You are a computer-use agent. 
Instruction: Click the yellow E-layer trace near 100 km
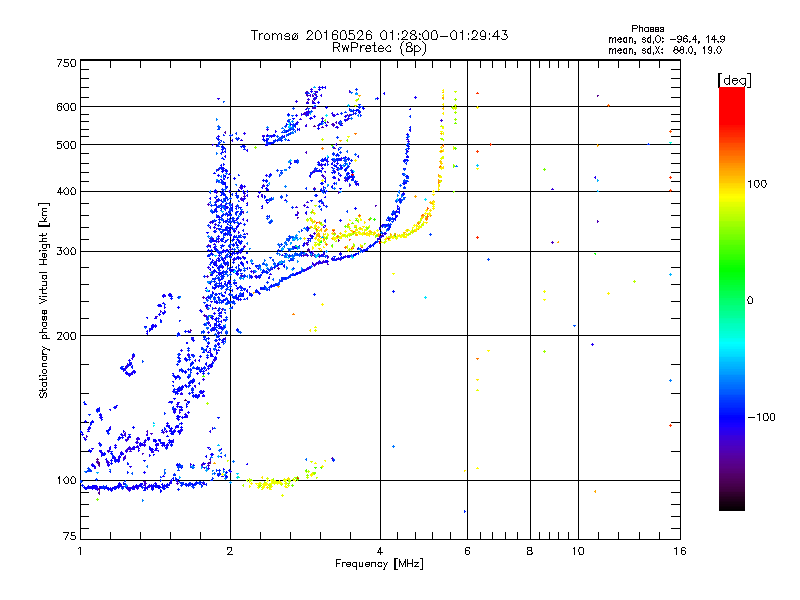270,482
